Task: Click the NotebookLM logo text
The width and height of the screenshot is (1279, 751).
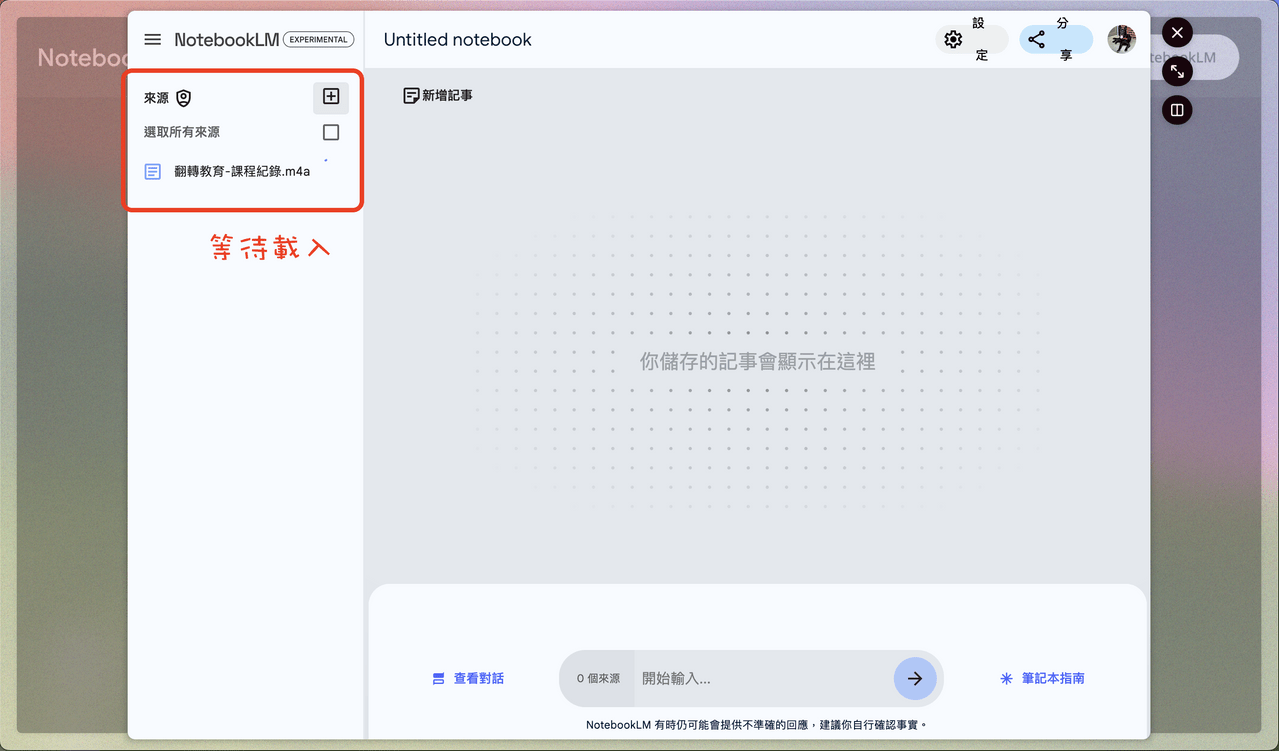Action: pyautogui.click(x=227, y=40)
